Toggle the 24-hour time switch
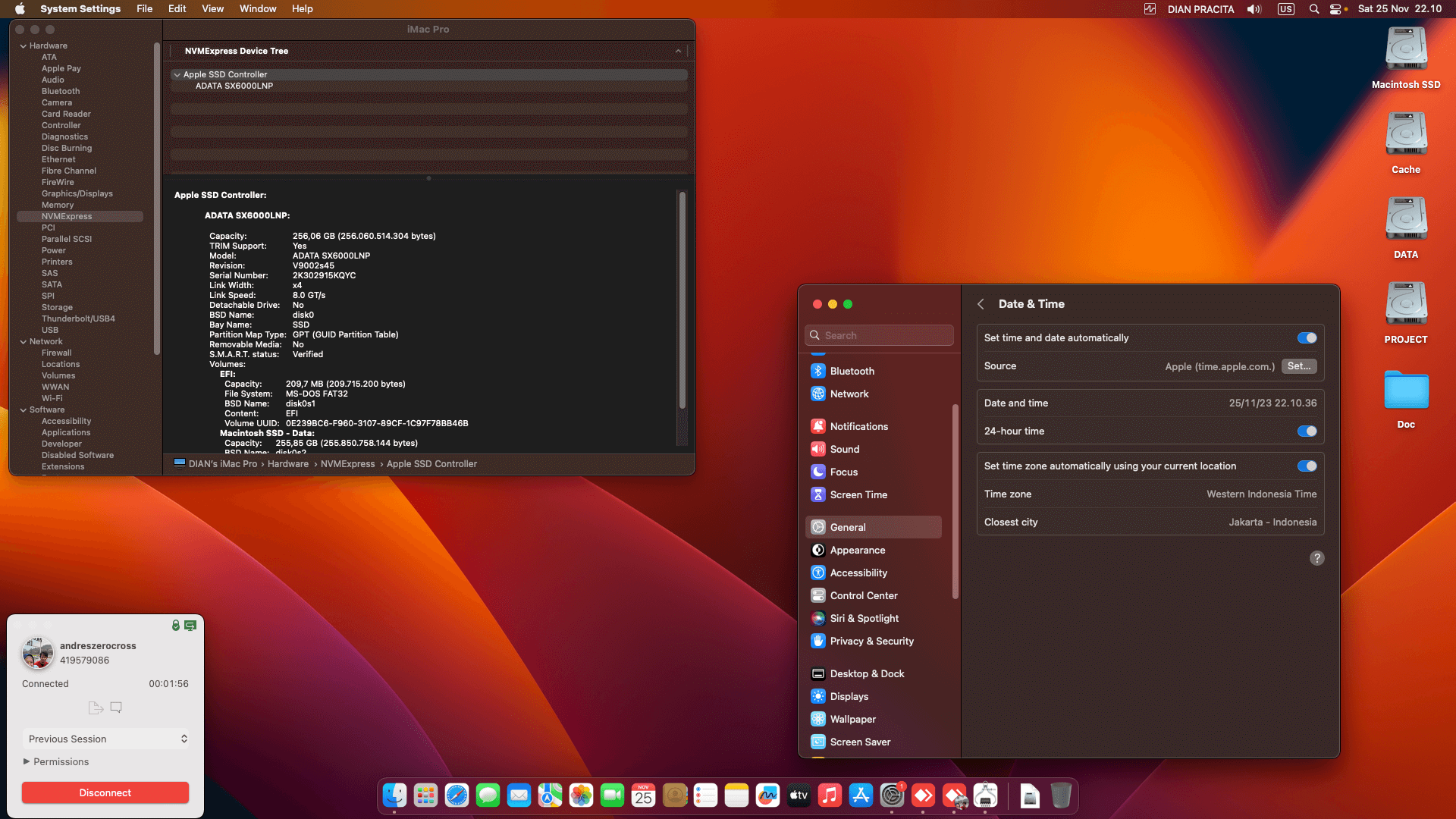The height and width of the screenshot is (819, 1456). [1307, 431]
